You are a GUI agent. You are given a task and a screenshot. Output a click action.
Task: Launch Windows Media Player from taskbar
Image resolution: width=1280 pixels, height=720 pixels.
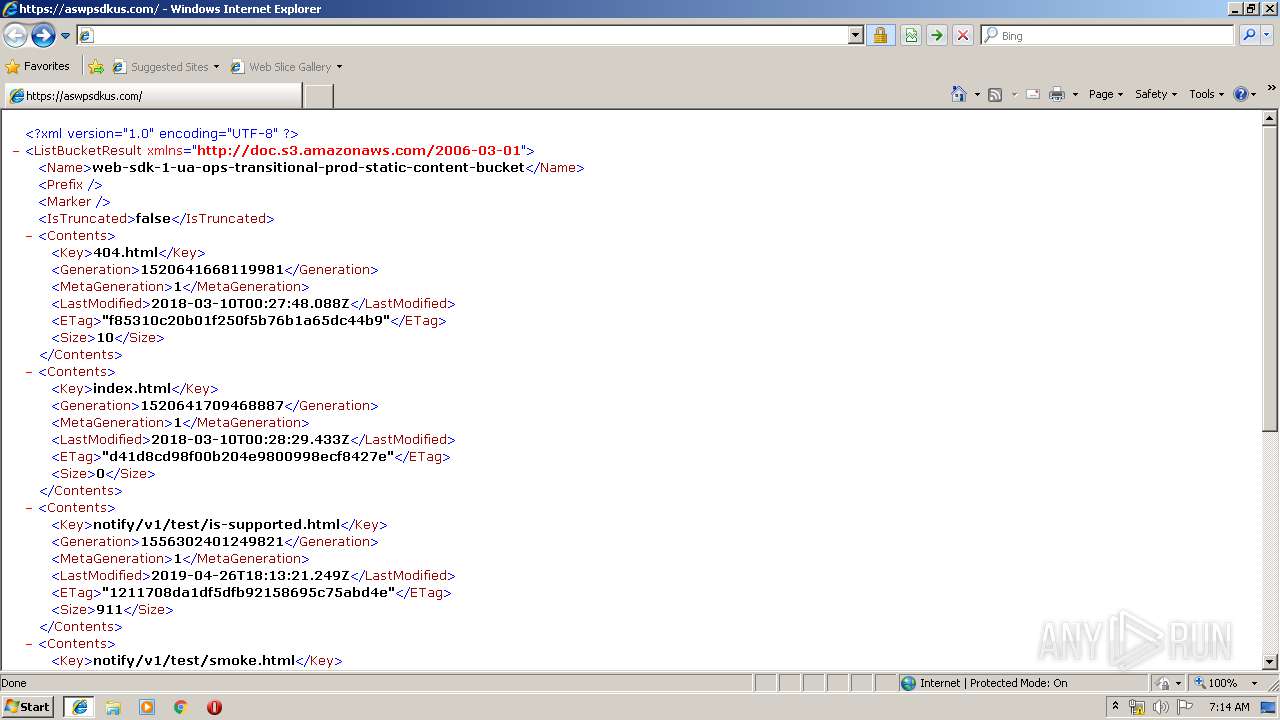click(147, 707)
